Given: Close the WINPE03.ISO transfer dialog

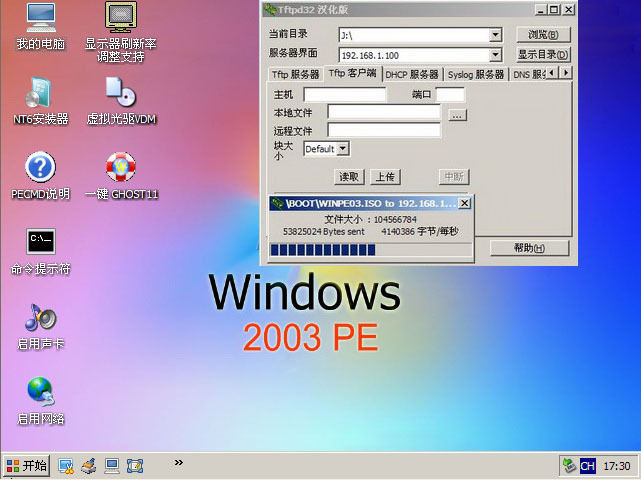Looking at the screenshot, I should tap(464, 203).
